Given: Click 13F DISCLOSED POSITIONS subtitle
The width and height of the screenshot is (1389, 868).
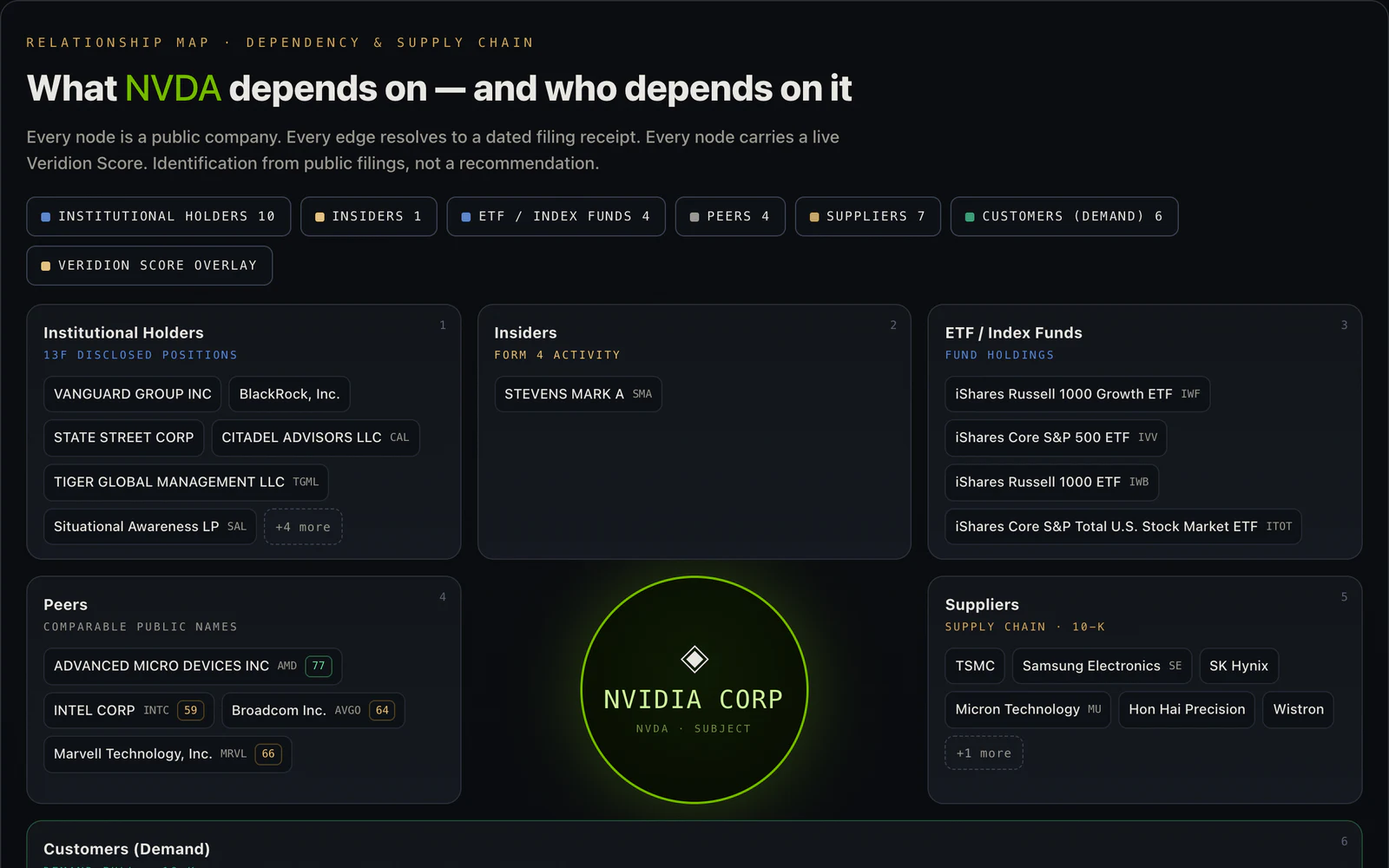Looking at the screenshot, I should 141,355.
